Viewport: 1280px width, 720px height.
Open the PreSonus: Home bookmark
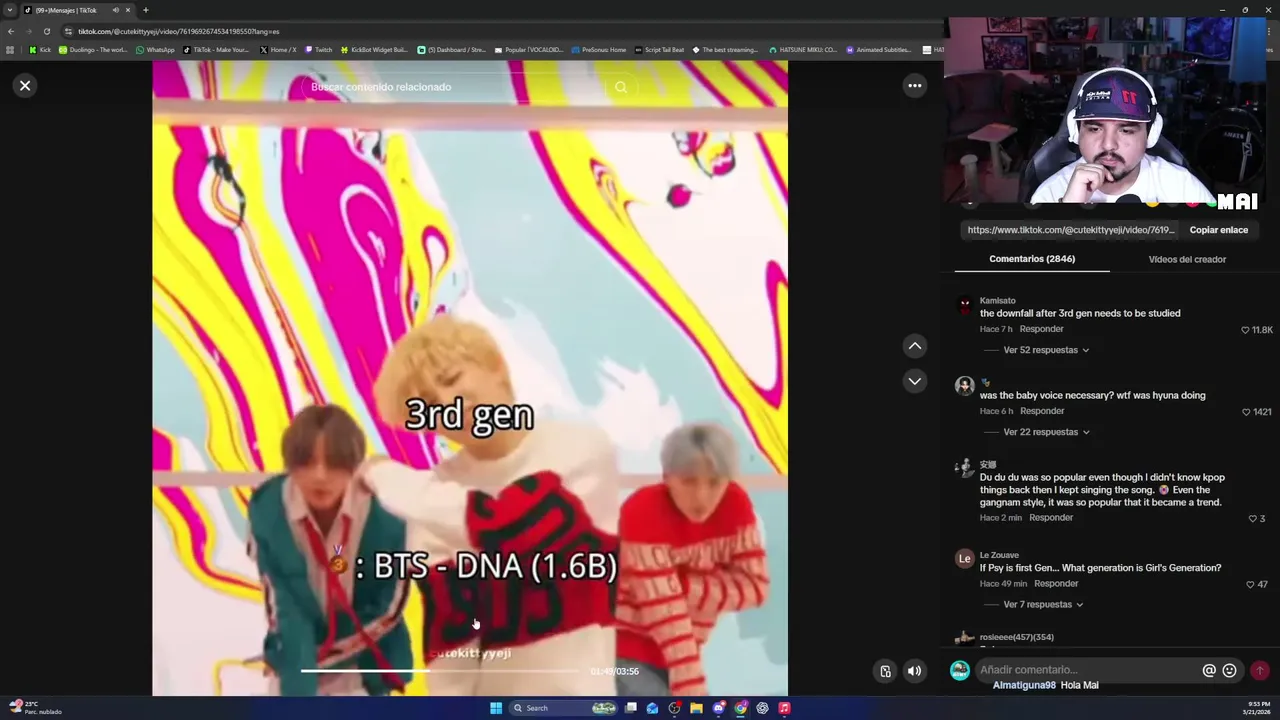(x=598, y=50)
